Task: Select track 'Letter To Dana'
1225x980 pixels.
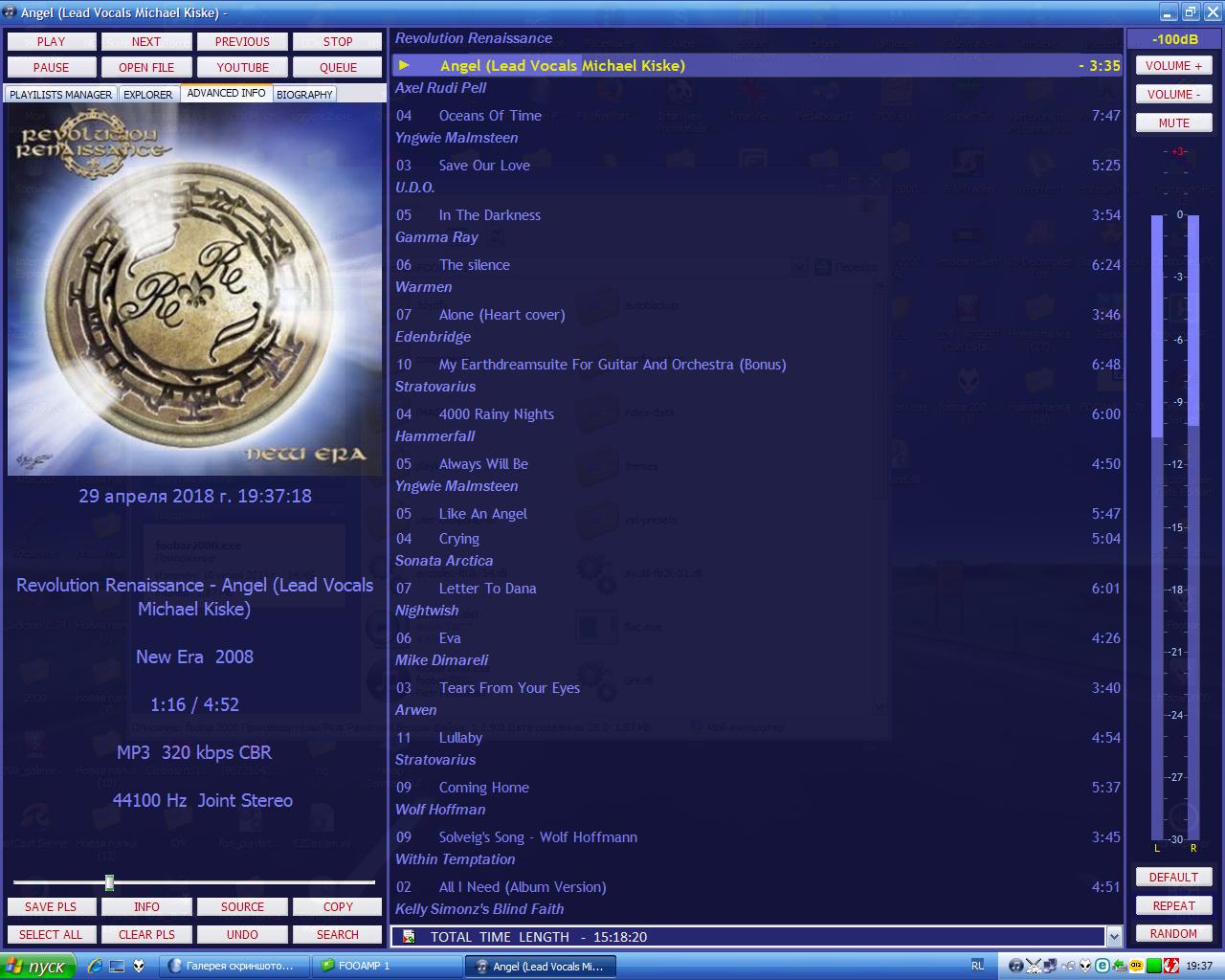Action: [x=757, y=588]
